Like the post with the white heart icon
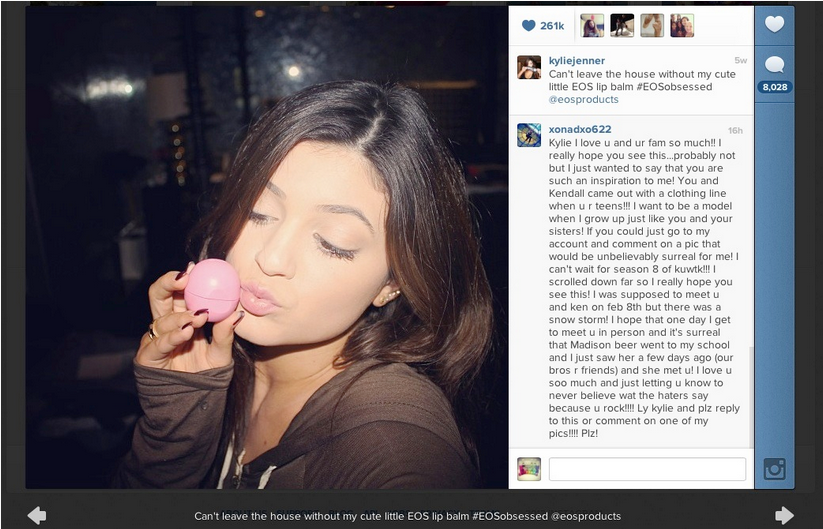Viewport: 823px width, 529px height. pos(774,24)
